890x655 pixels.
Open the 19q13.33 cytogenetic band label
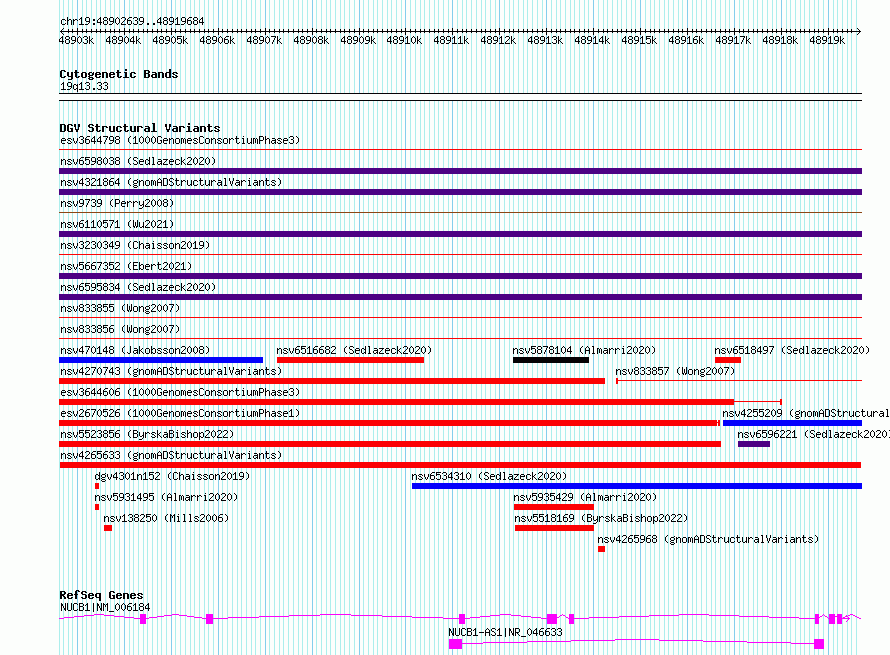[84, 86]
